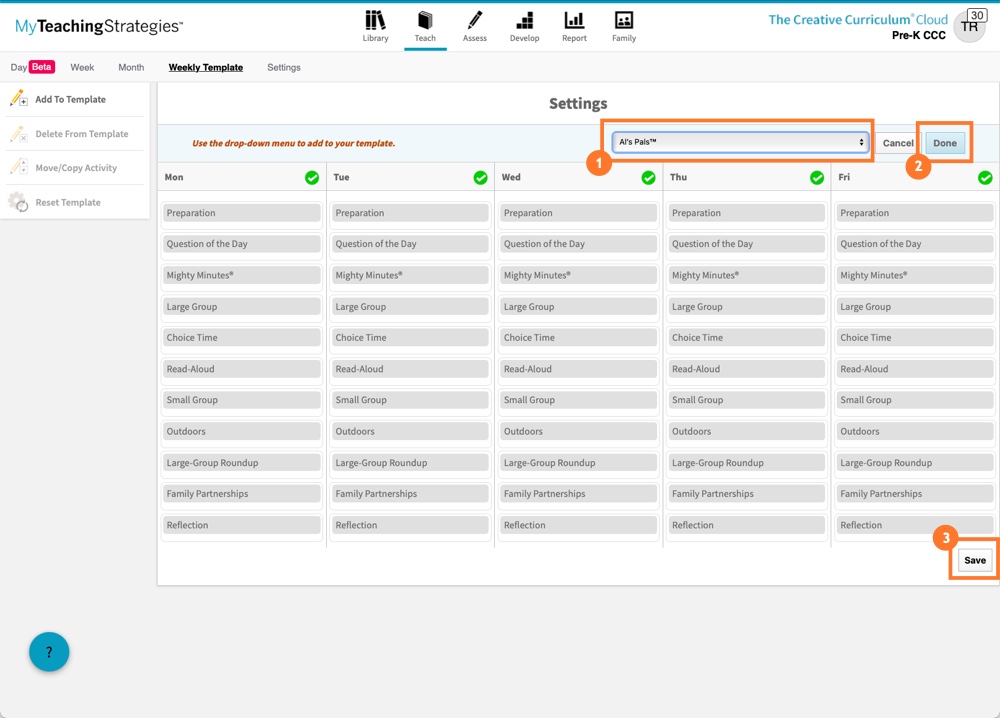Open the Develop blocks icon
The width and height of the screenshot is (1000, 718).
[x=524, y=21]
